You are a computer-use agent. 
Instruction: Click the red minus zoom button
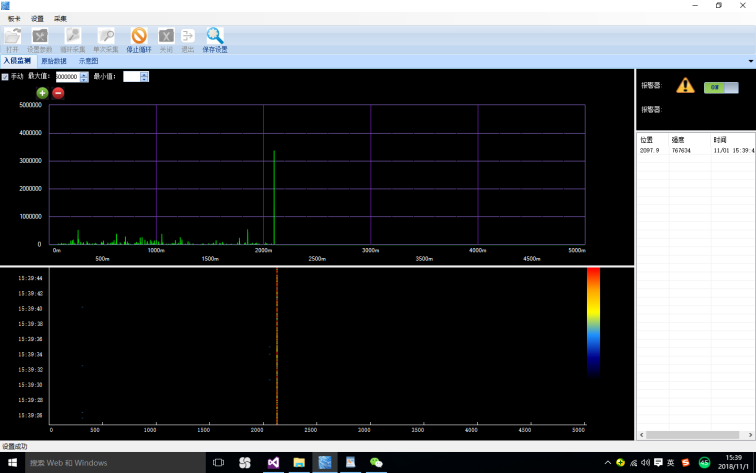point(58,93)
